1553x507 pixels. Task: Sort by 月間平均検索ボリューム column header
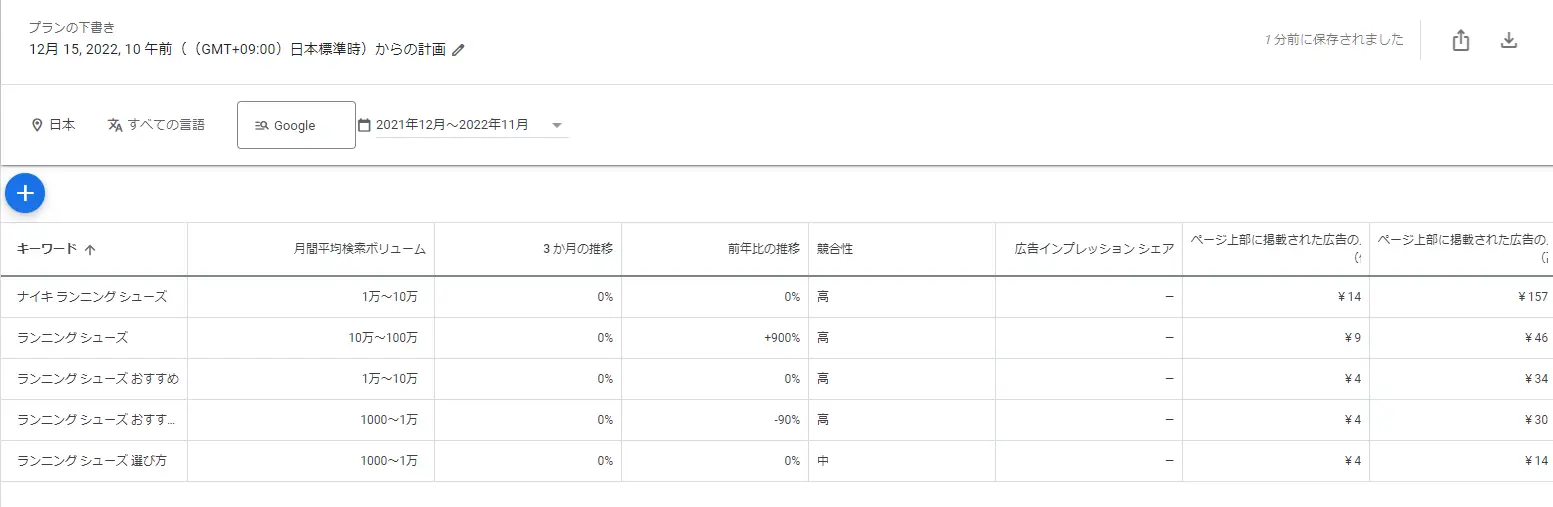[359, 249]
